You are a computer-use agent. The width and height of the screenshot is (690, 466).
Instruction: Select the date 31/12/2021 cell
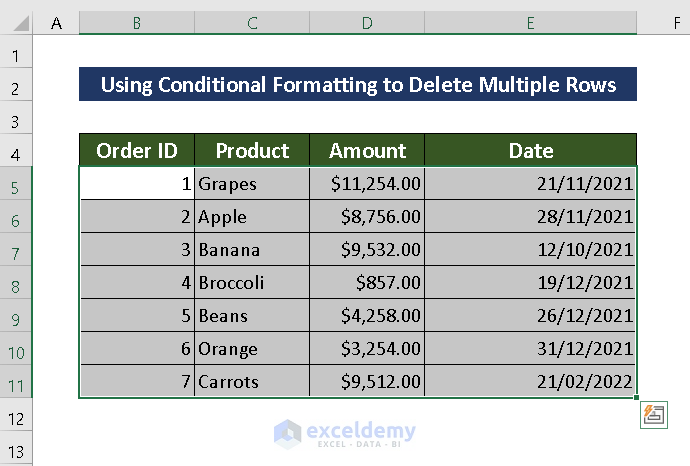coord(530,349)
